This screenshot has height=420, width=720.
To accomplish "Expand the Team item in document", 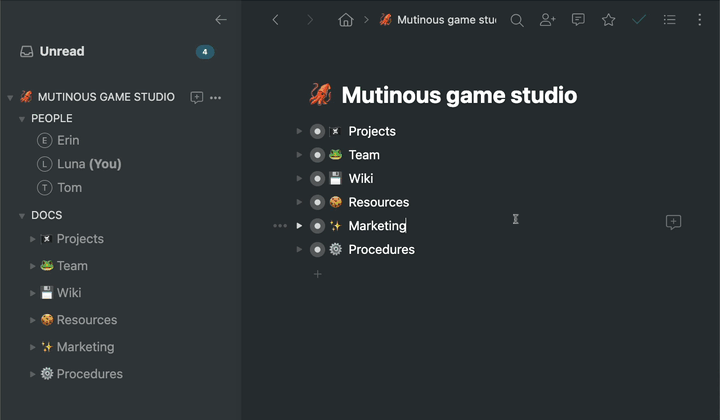I will pos(299,155).
